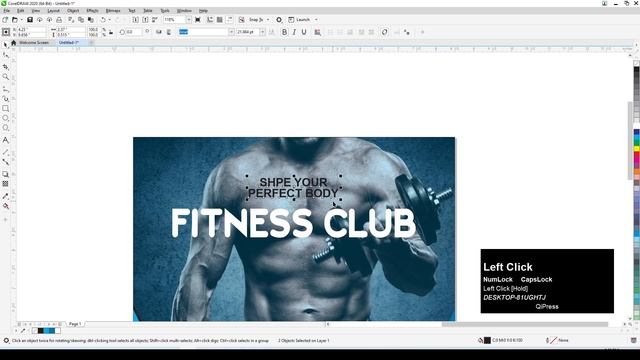This screenshot has width=640, height=360.
Task: Click the black fill color indicator in status bar
Action: pos(487,340)
